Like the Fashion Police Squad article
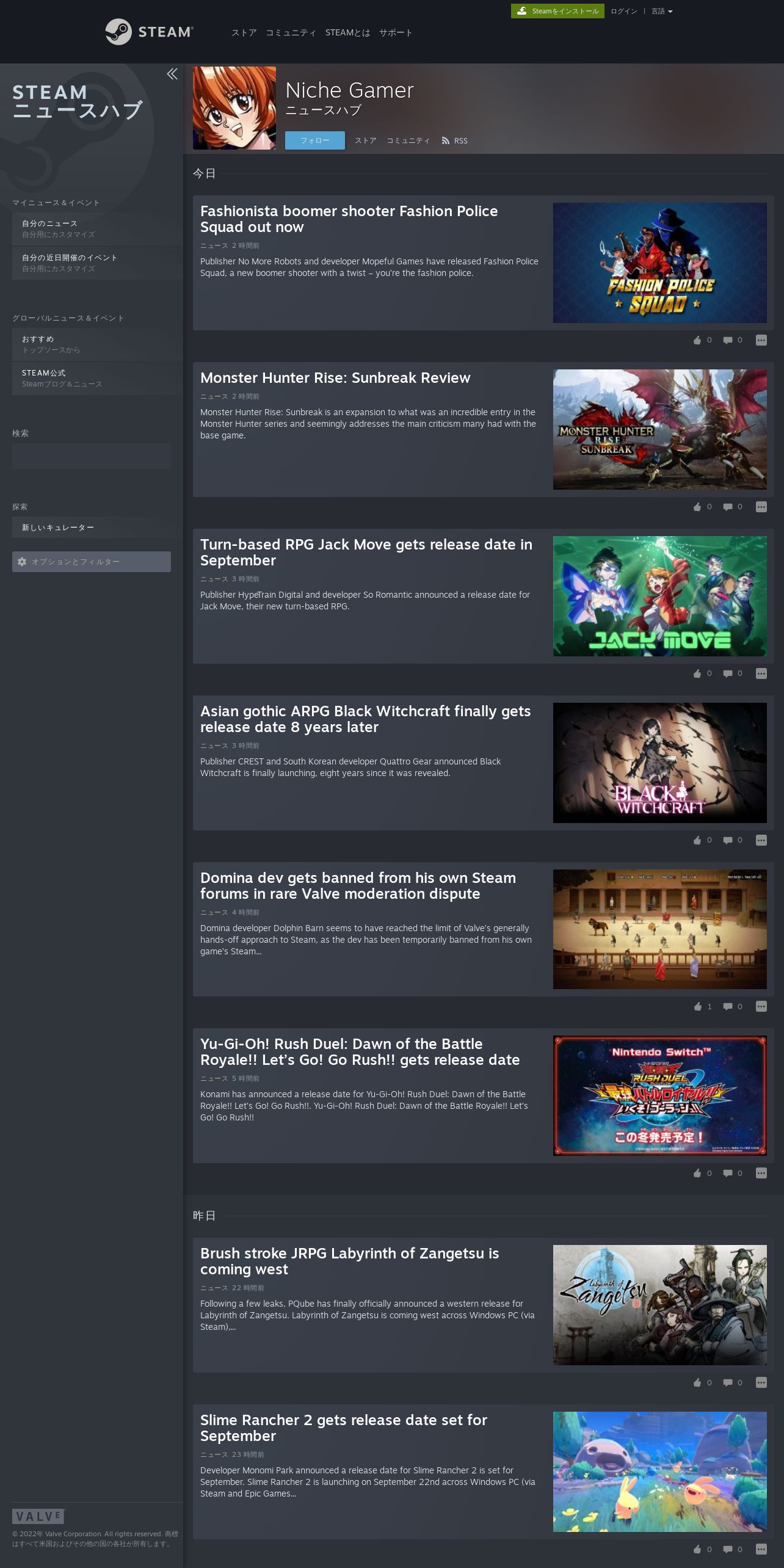784x1568 pixels. click(x=697, y=340)
